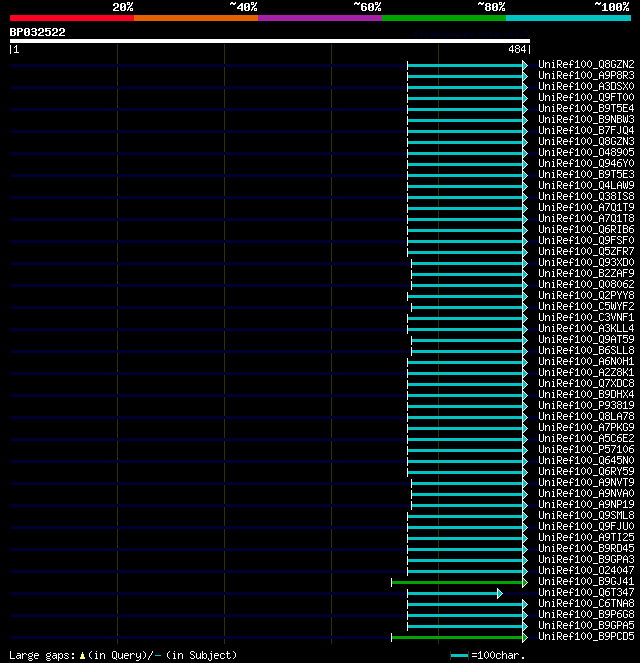
Task: Choose the UniRef100_A7Q1T9 hit
Action: click(586, 207)
